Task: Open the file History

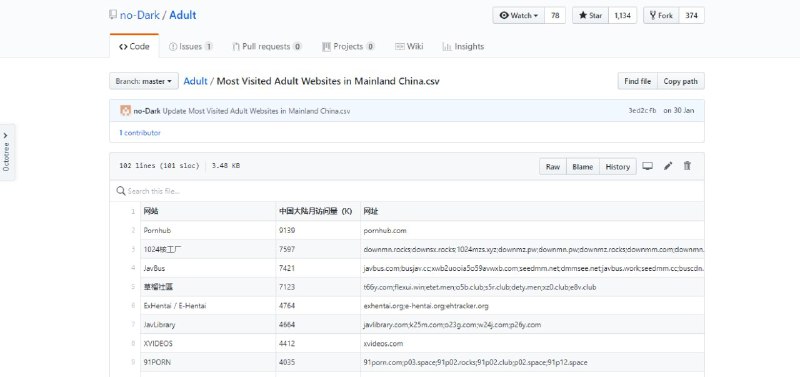Action: pos(618,166)
